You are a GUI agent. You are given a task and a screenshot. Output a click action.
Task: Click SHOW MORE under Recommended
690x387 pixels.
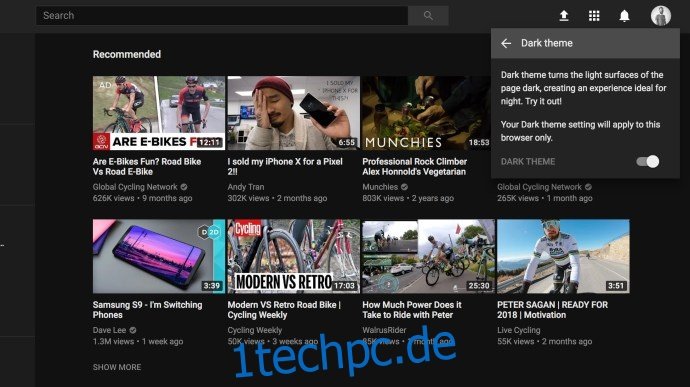[117, 367]
